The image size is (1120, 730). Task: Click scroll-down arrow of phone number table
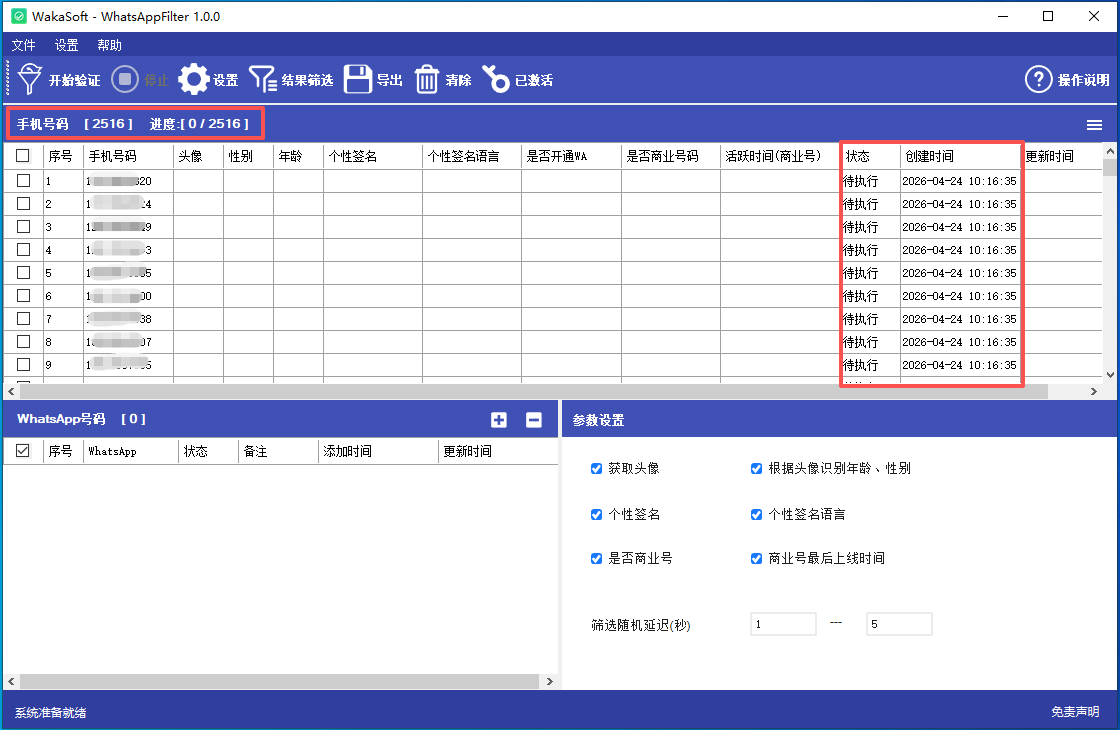pyautogui.click(x=1109, y=374)
